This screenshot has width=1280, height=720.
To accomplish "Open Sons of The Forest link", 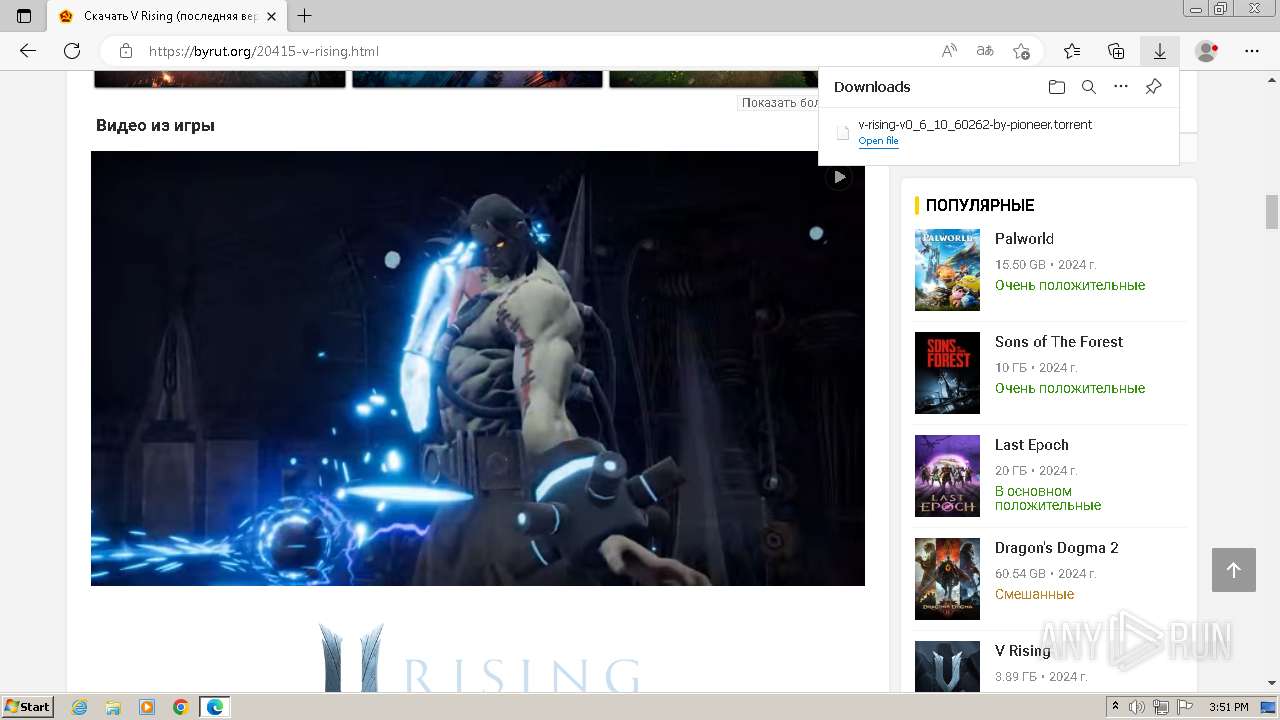I will (1059, 341).
